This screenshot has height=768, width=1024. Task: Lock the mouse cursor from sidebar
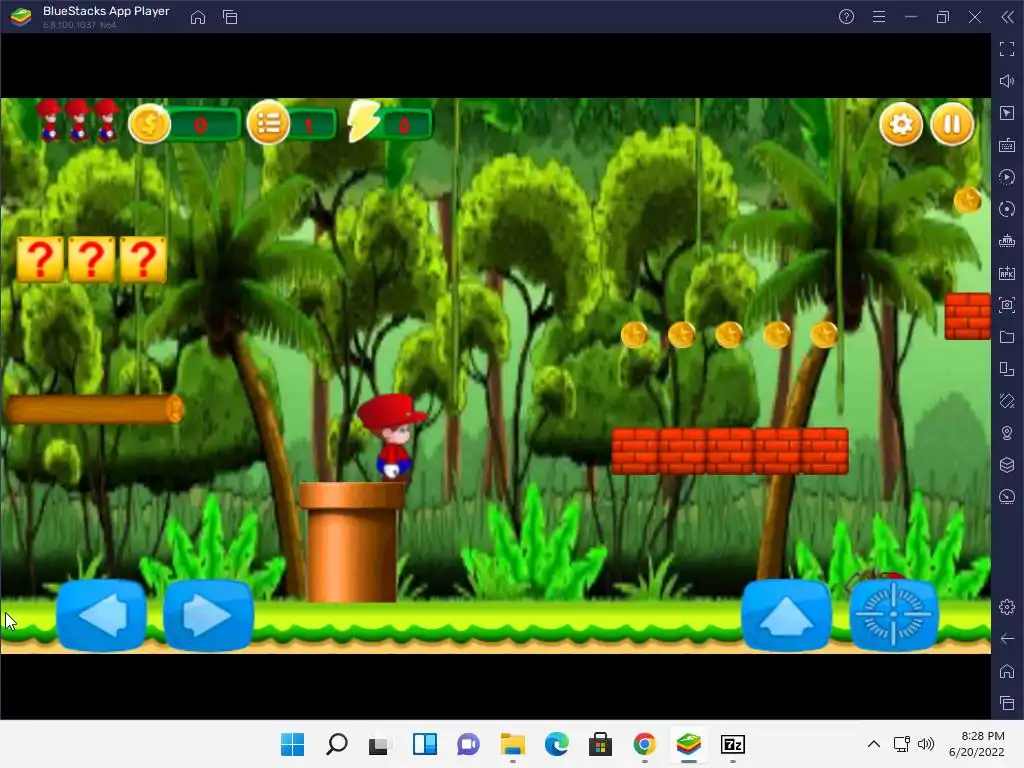point(1006,113)
